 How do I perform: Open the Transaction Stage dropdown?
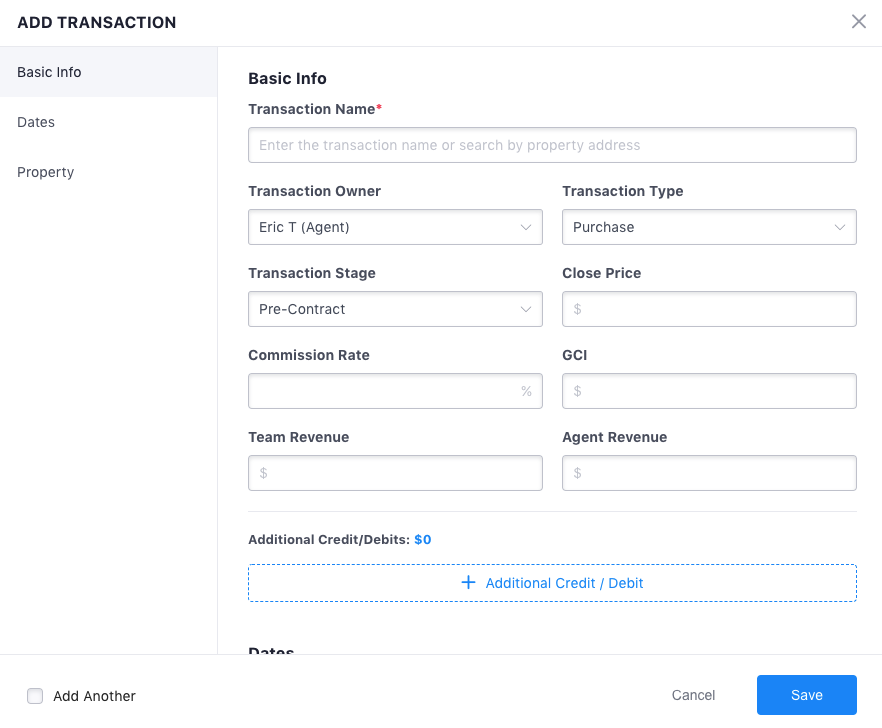[395, 309]
